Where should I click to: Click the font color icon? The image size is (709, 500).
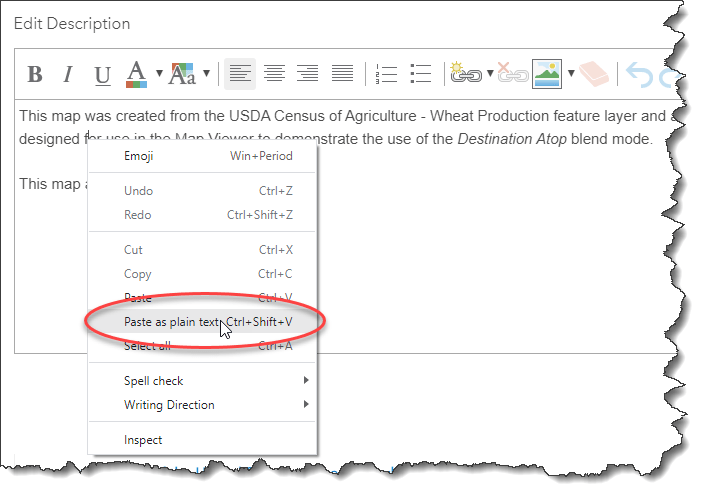click(x=136, y=73)
